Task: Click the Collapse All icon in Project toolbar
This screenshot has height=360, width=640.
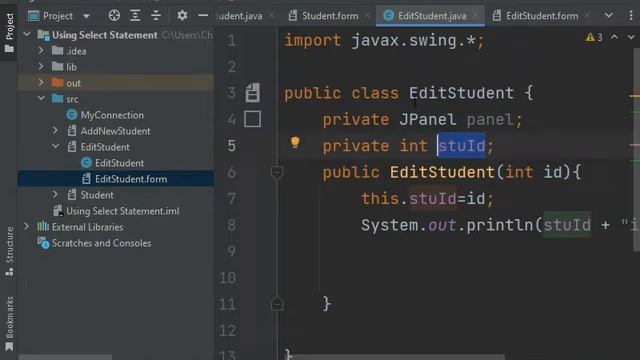Action: tap(156, 16)
